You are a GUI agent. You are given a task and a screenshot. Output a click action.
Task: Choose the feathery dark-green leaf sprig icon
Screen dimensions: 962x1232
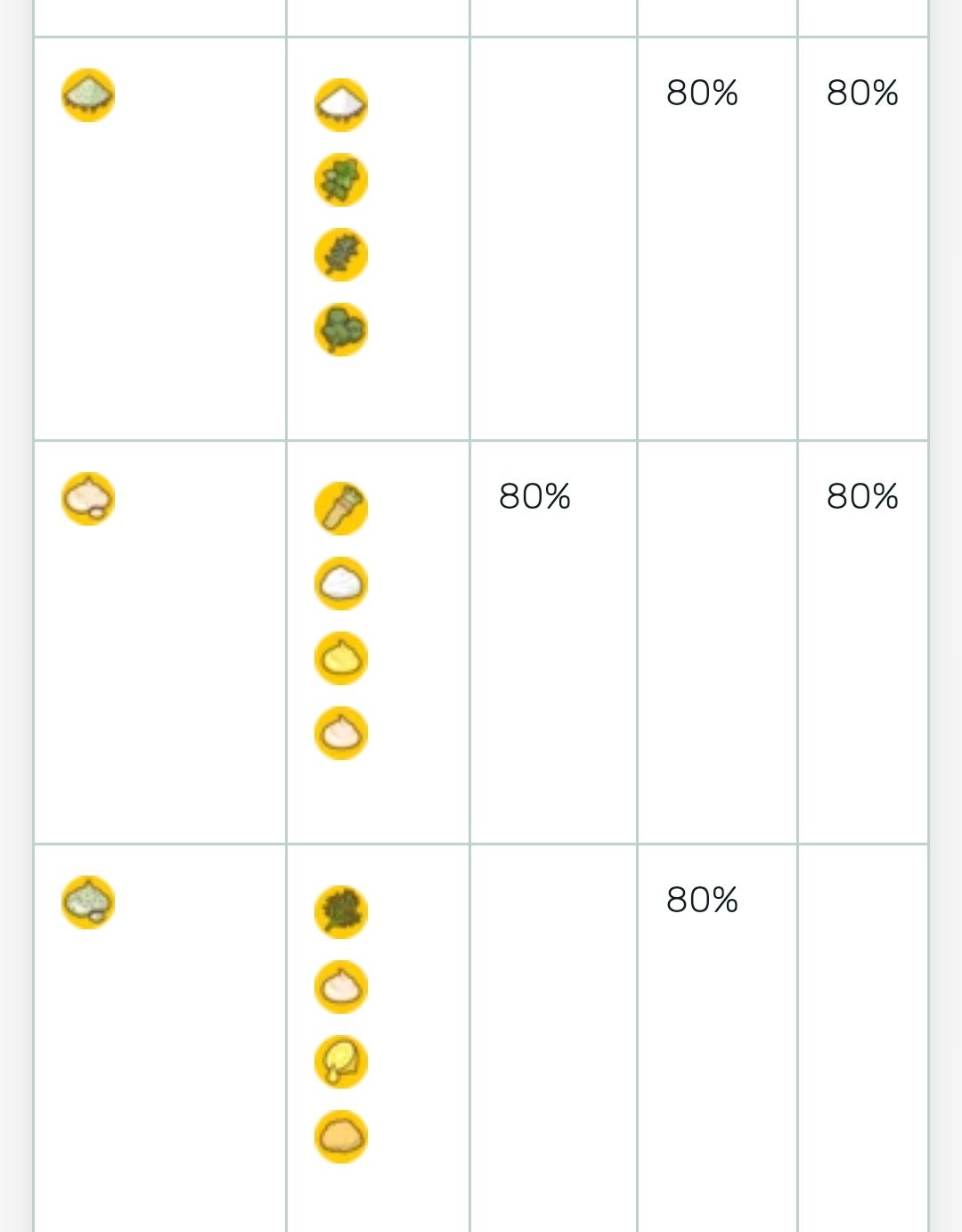pyautogui.click(x=341, y=255)
